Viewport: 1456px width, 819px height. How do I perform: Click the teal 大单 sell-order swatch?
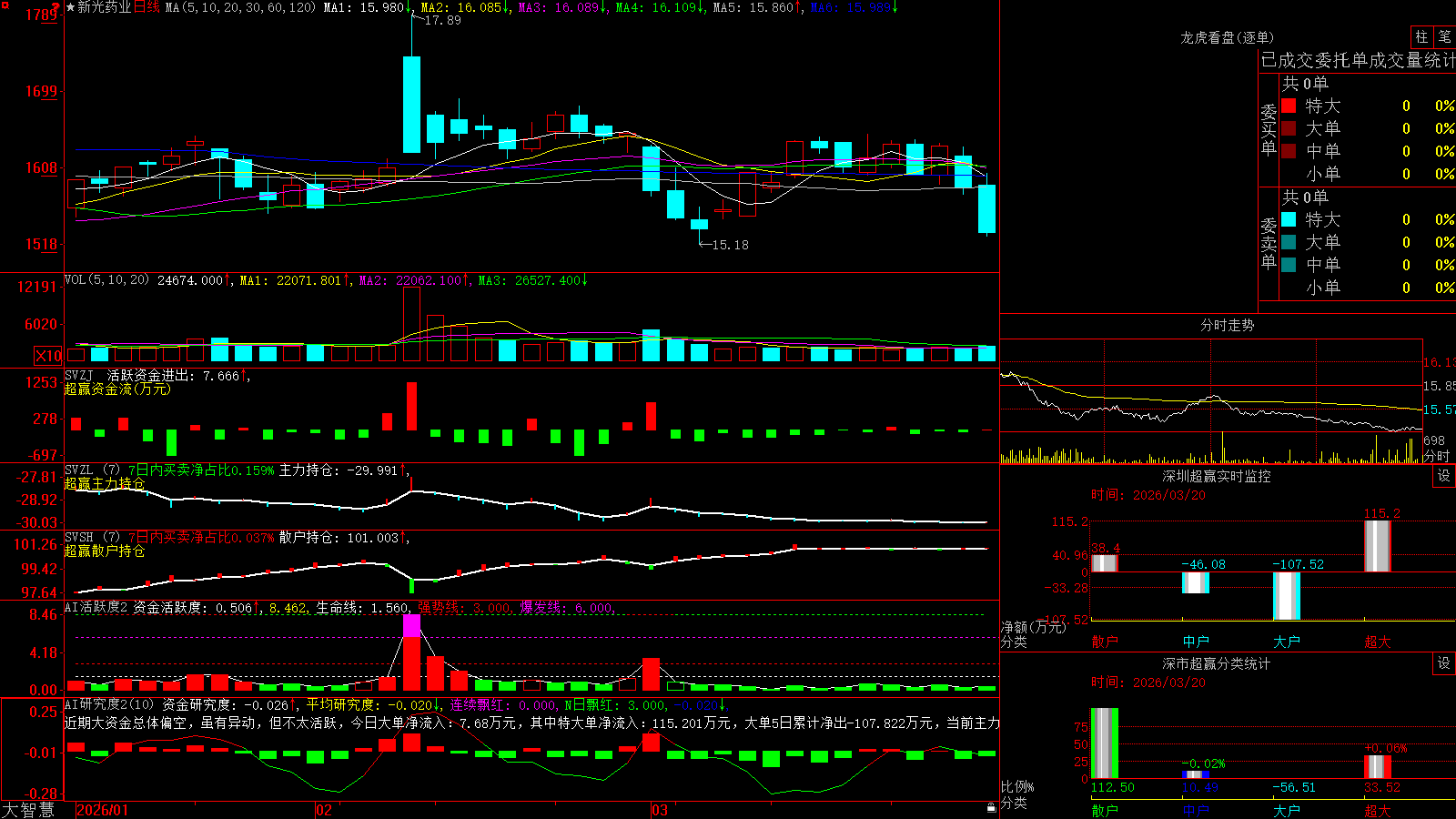point(1289,242)
